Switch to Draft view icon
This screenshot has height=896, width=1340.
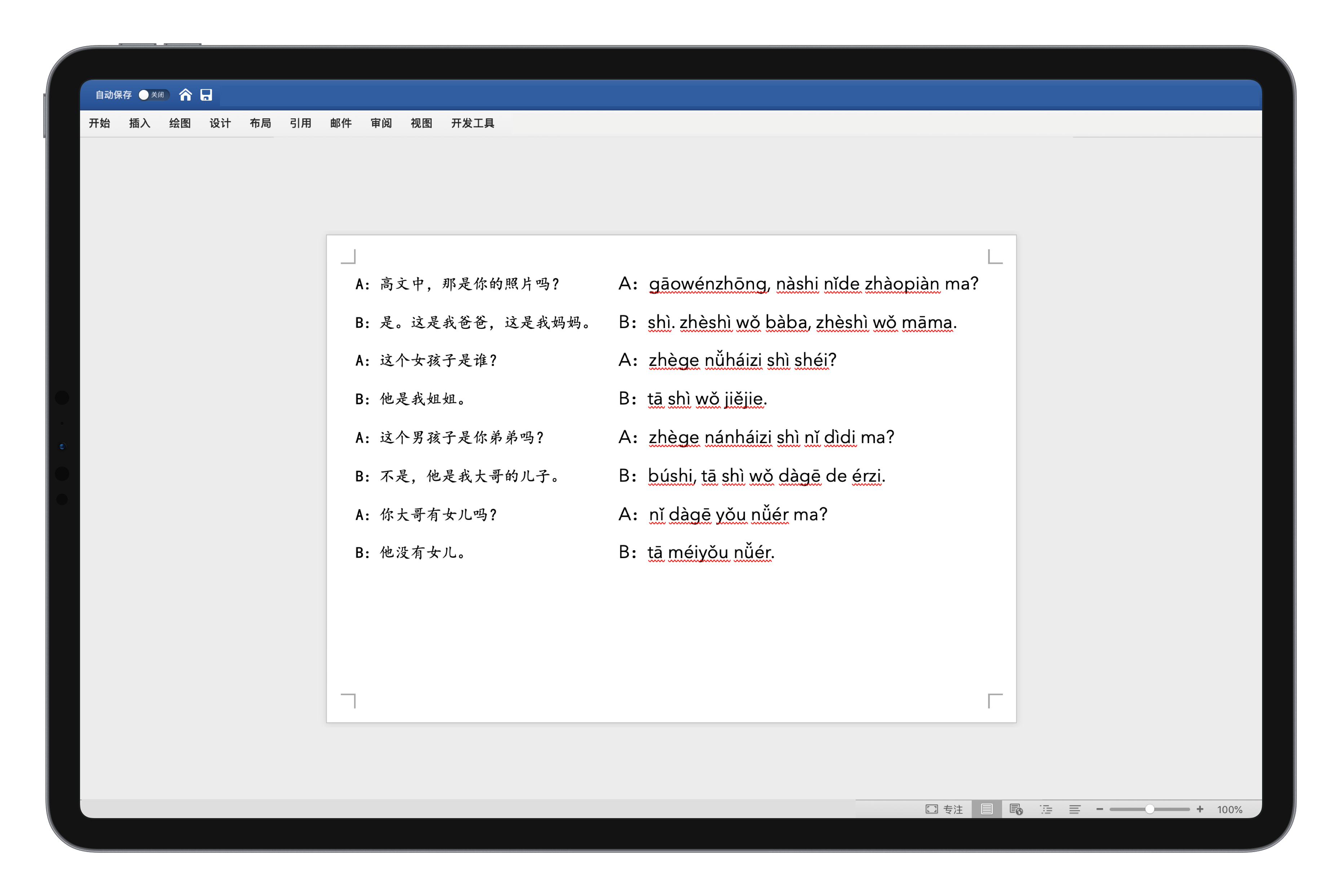click(1075, 809)
